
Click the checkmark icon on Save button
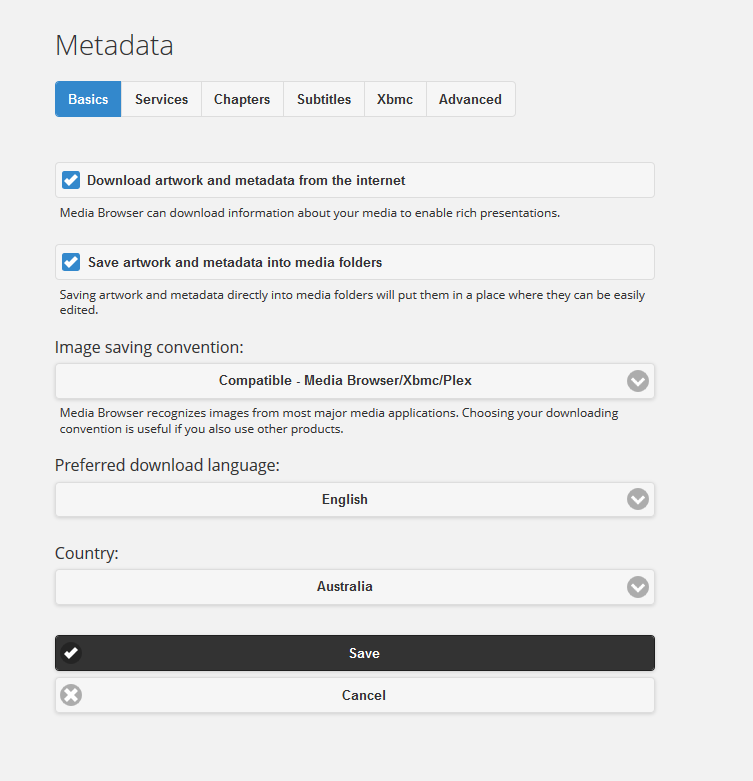(x=71, y=653)
